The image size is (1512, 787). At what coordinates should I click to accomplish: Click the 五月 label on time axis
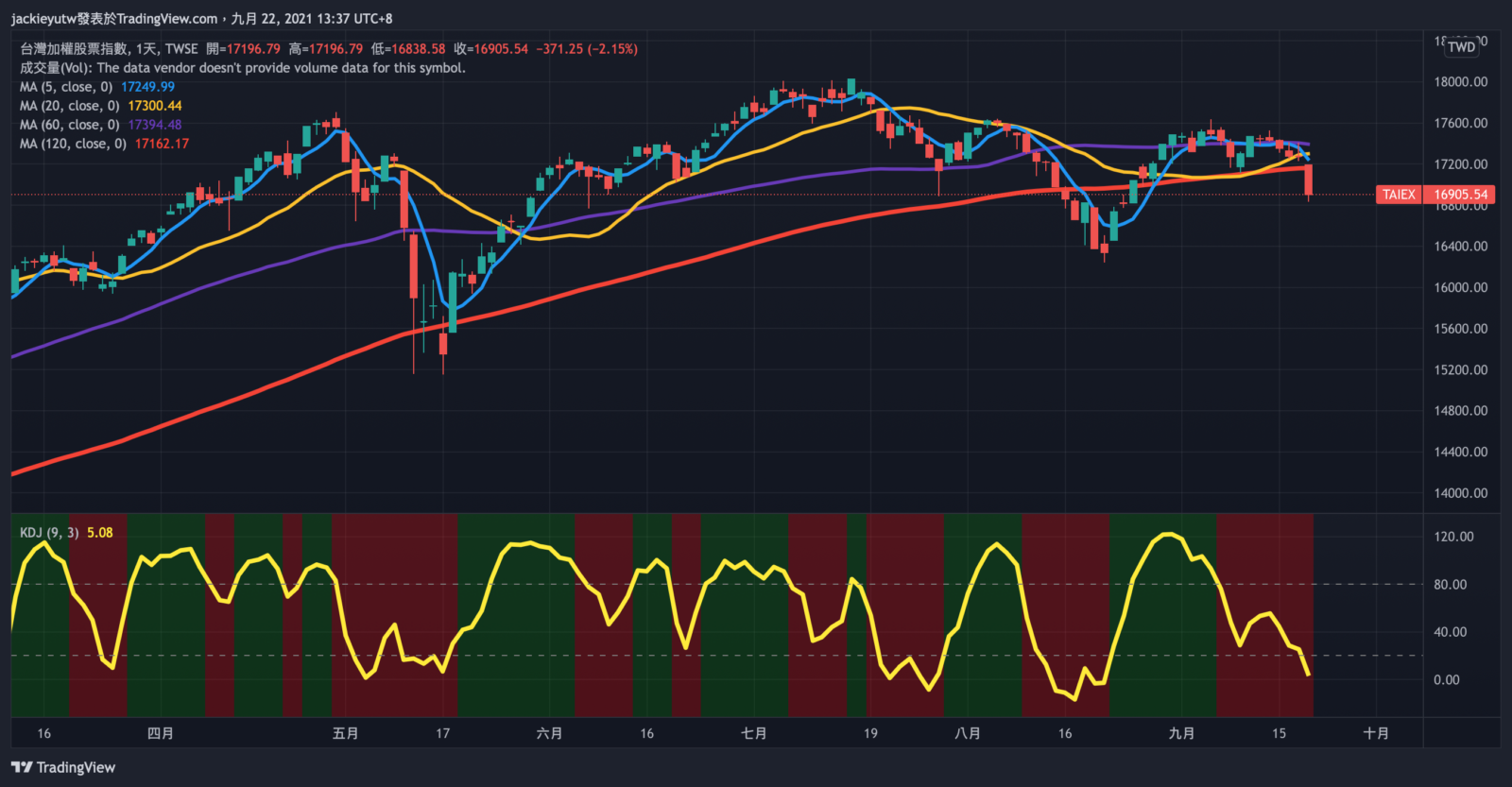tap(346, 733)
